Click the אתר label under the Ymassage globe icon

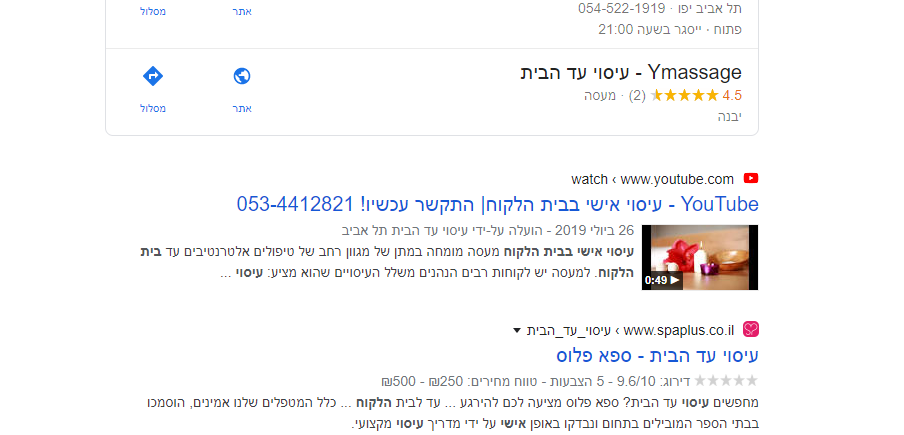[x=242, y=108]
